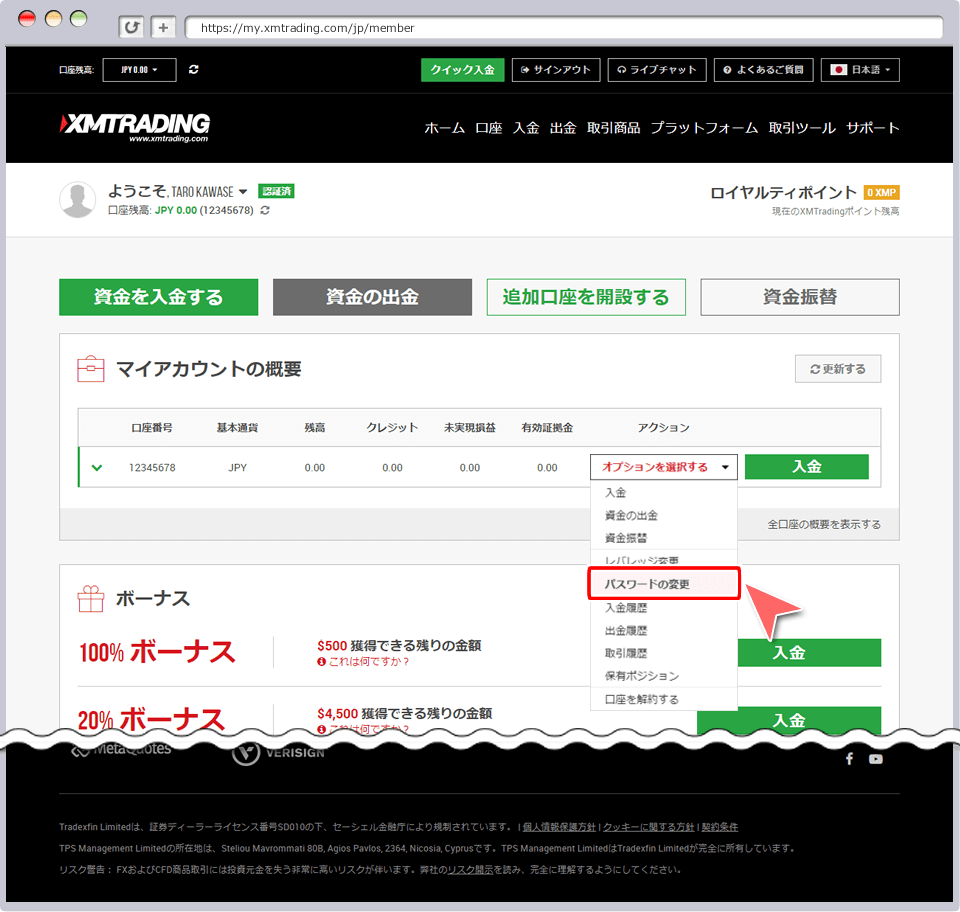This screenshot has width=960, height=912.
Task: Click the refresh icon beside top balance
Action: click(x=193, y=70)
